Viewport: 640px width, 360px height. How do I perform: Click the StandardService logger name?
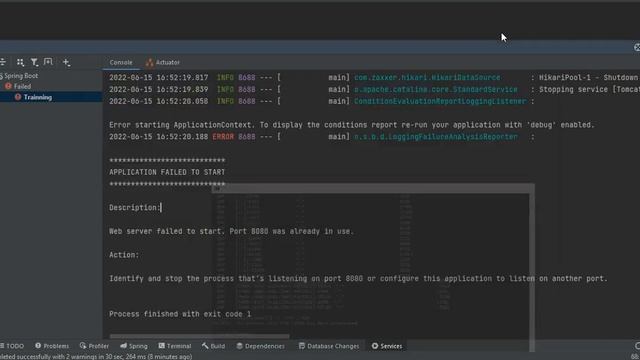click(436, 89)
